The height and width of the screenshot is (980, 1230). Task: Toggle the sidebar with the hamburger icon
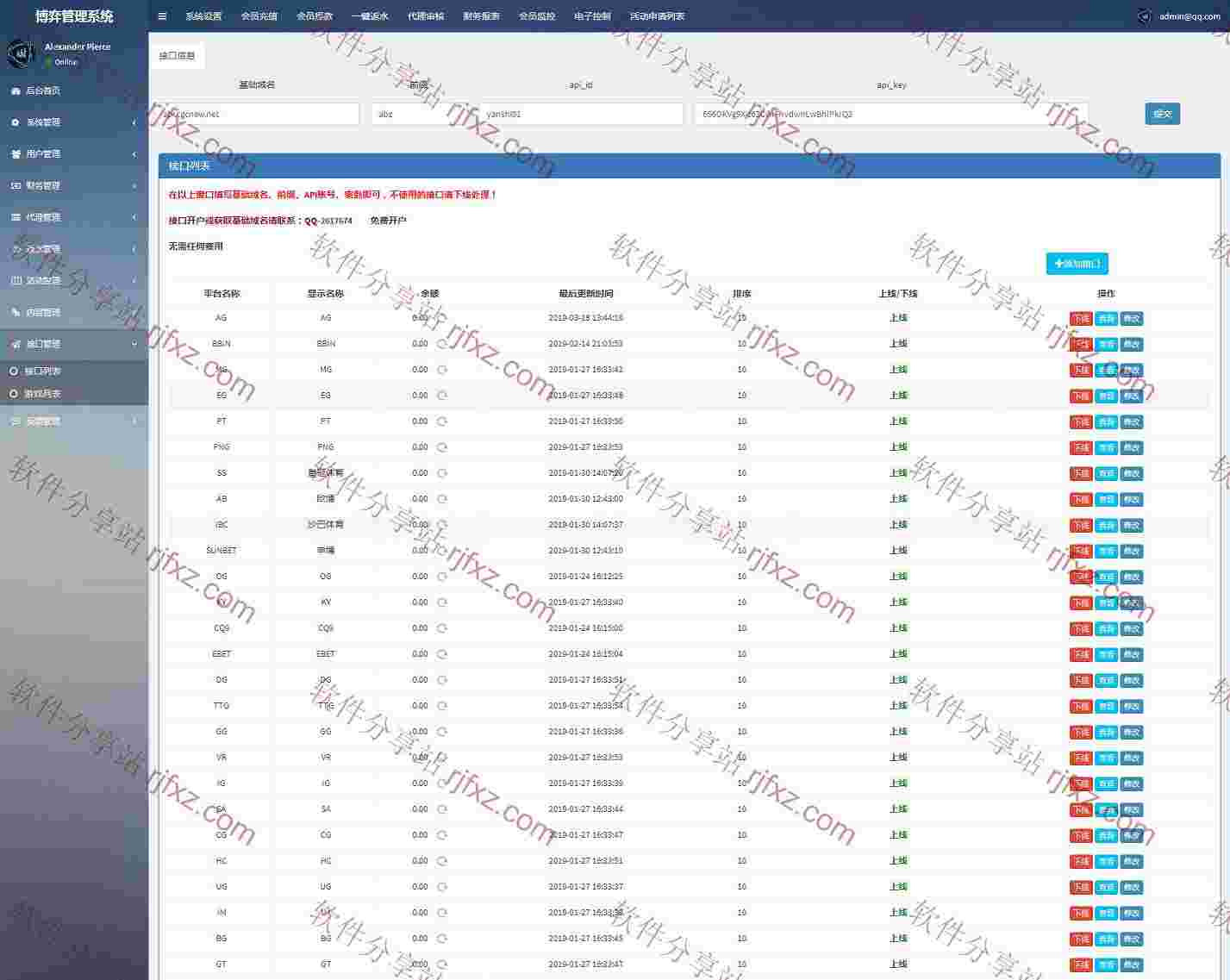pos(162,16)
